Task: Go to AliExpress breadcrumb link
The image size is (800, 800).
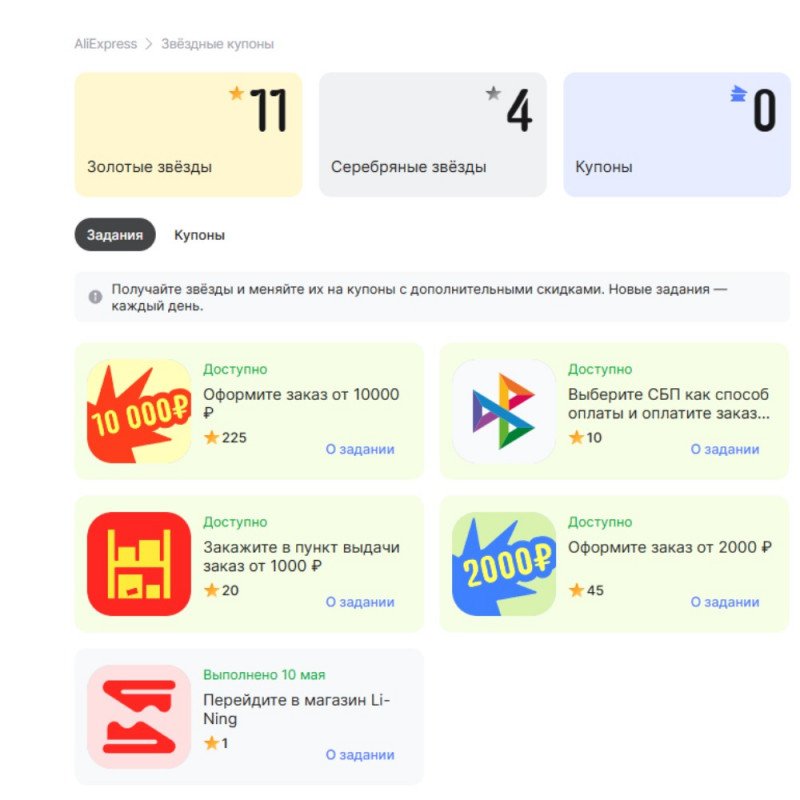Action: [x=106, y=44]
